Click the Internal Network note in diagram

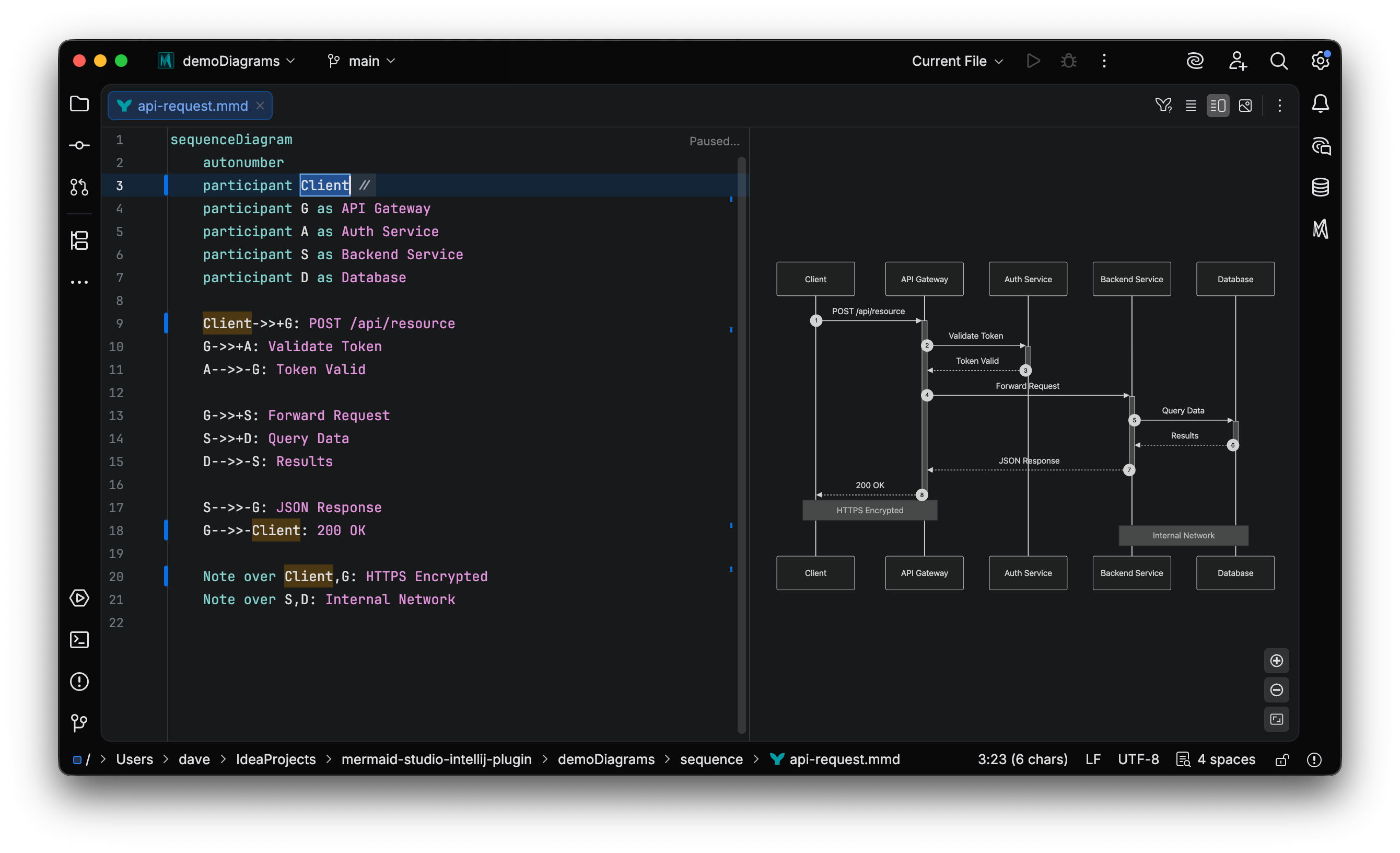1184,535
